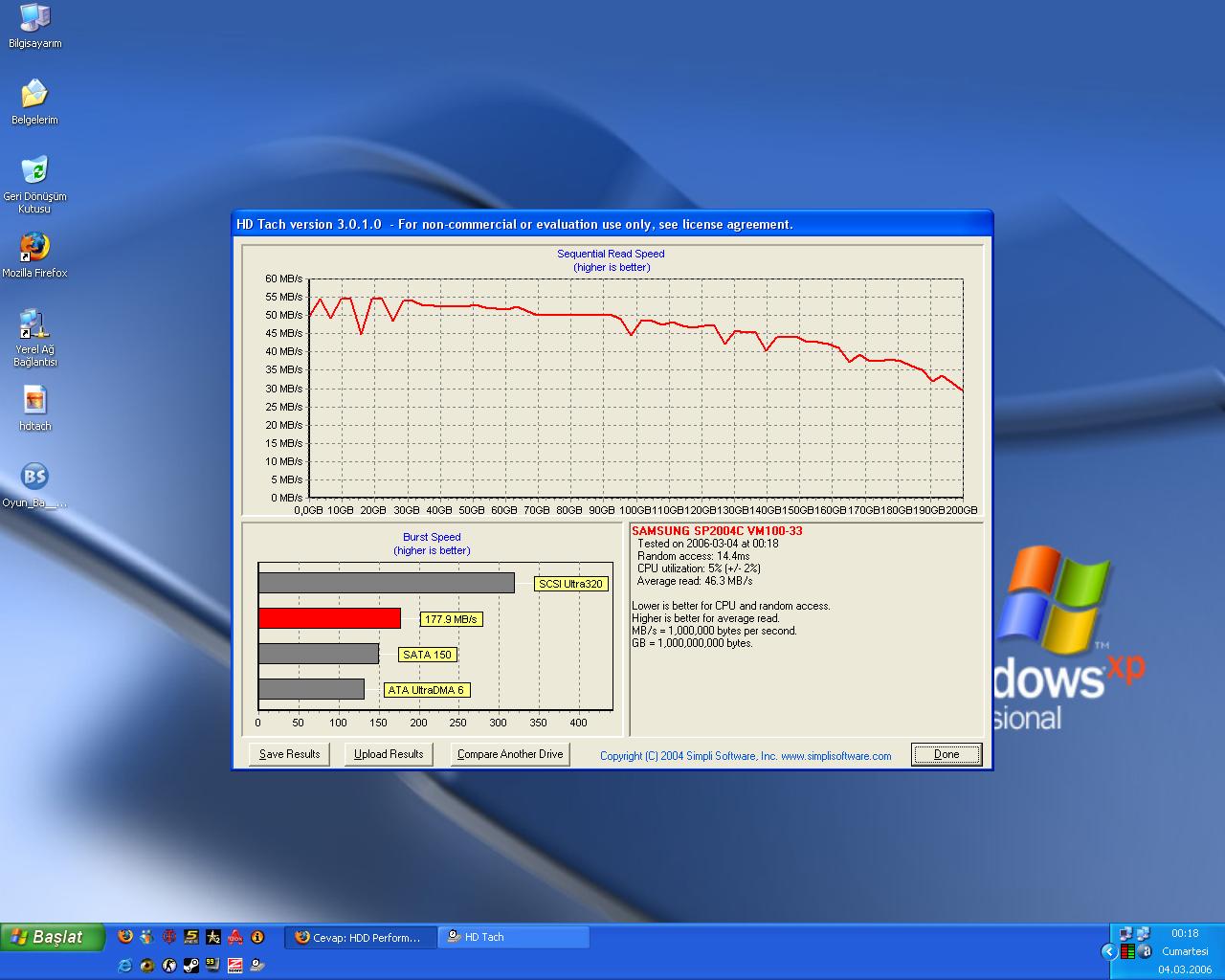Click the yellow info quick launch icon
Viewport: 1225px width, 980px height.
click(257, 937)
